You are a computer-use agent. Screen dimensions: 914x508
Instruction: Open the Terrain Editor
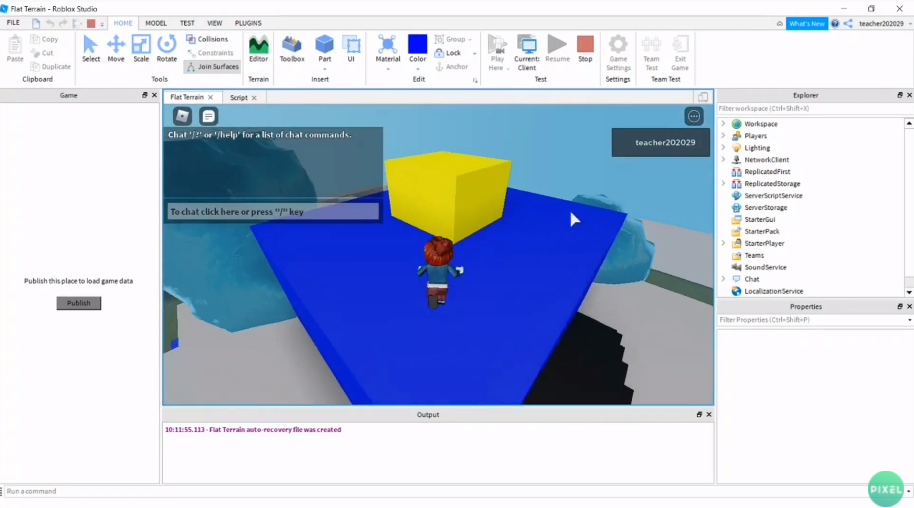tap(258, 48)
